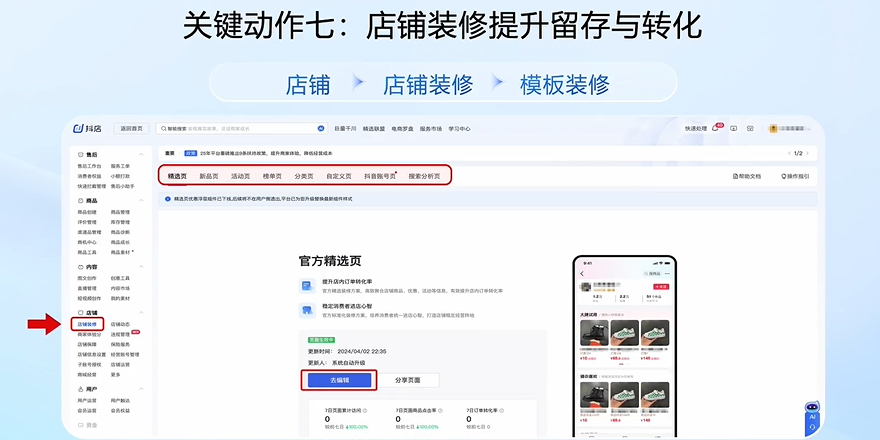Screen dimensions: 880x440
Task: Click the 去编辑 button
Action: [x=338, y=380]
